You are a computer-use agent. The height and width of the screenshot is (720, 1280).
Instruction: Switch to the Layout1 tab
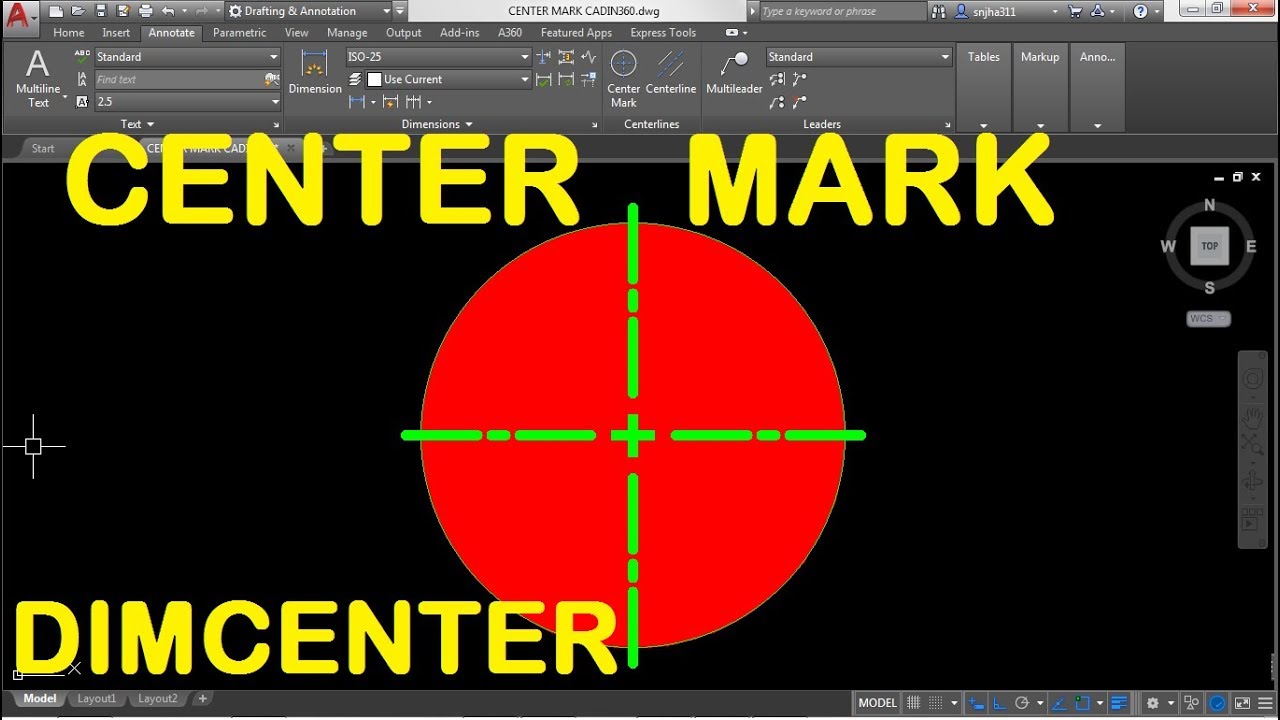pos(97,699)
